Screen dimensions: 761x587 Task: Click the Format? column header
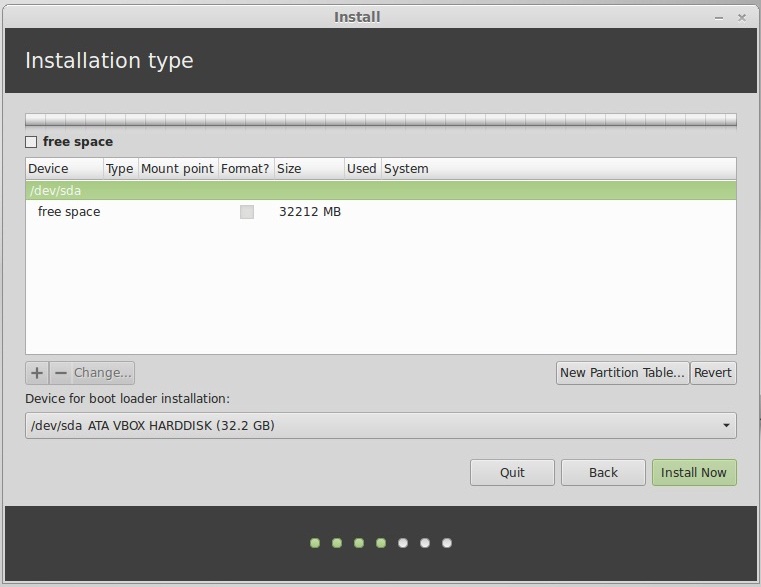coord(246,168)
